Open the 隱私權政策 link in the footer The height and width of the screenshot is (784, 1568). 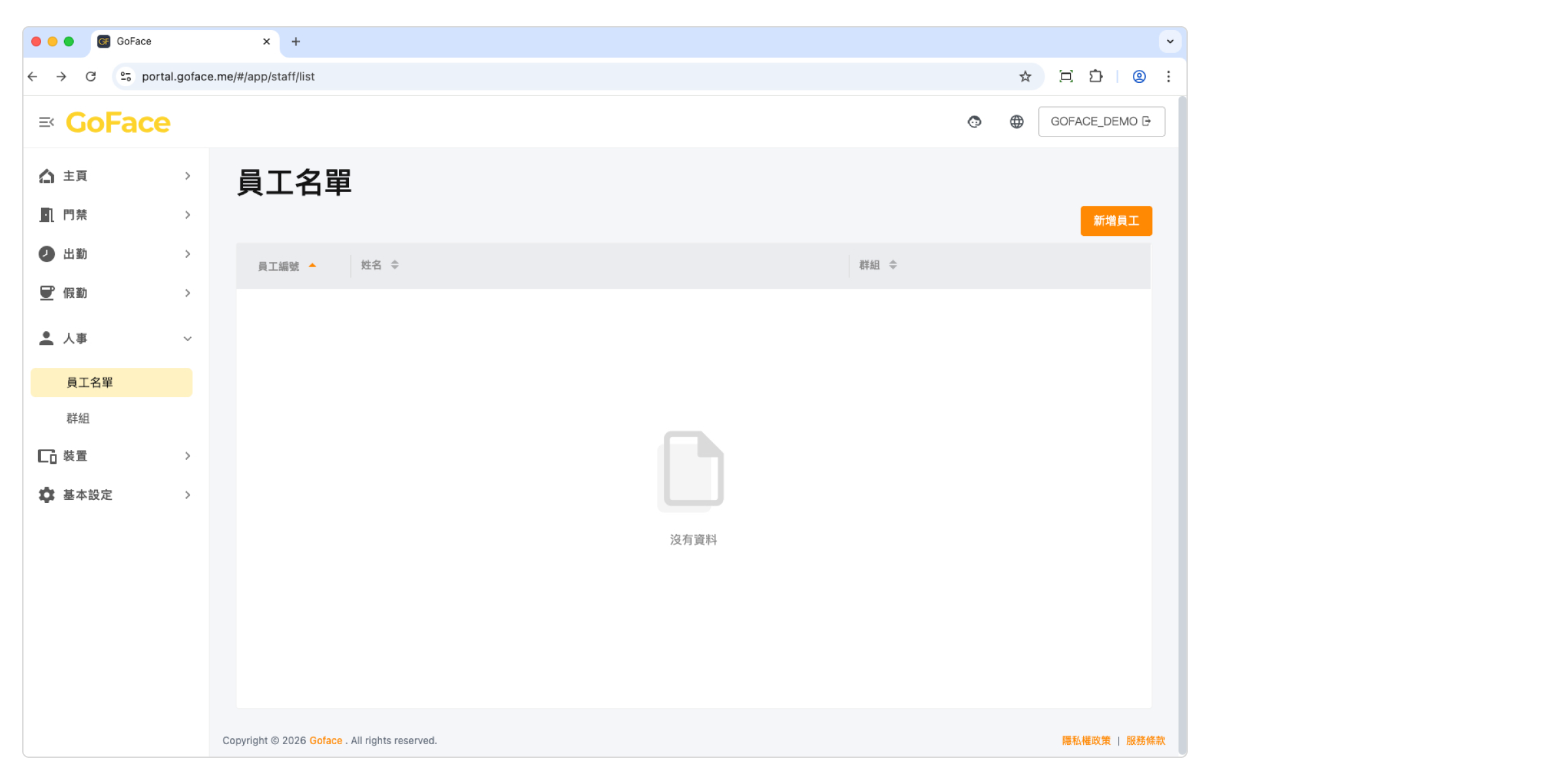1086,740
